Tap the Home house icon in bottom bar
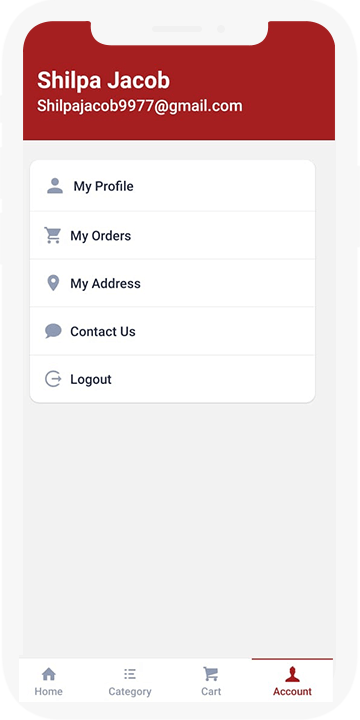Image resolution: width=360 pixels, height=720 pixels. point(49,674)
